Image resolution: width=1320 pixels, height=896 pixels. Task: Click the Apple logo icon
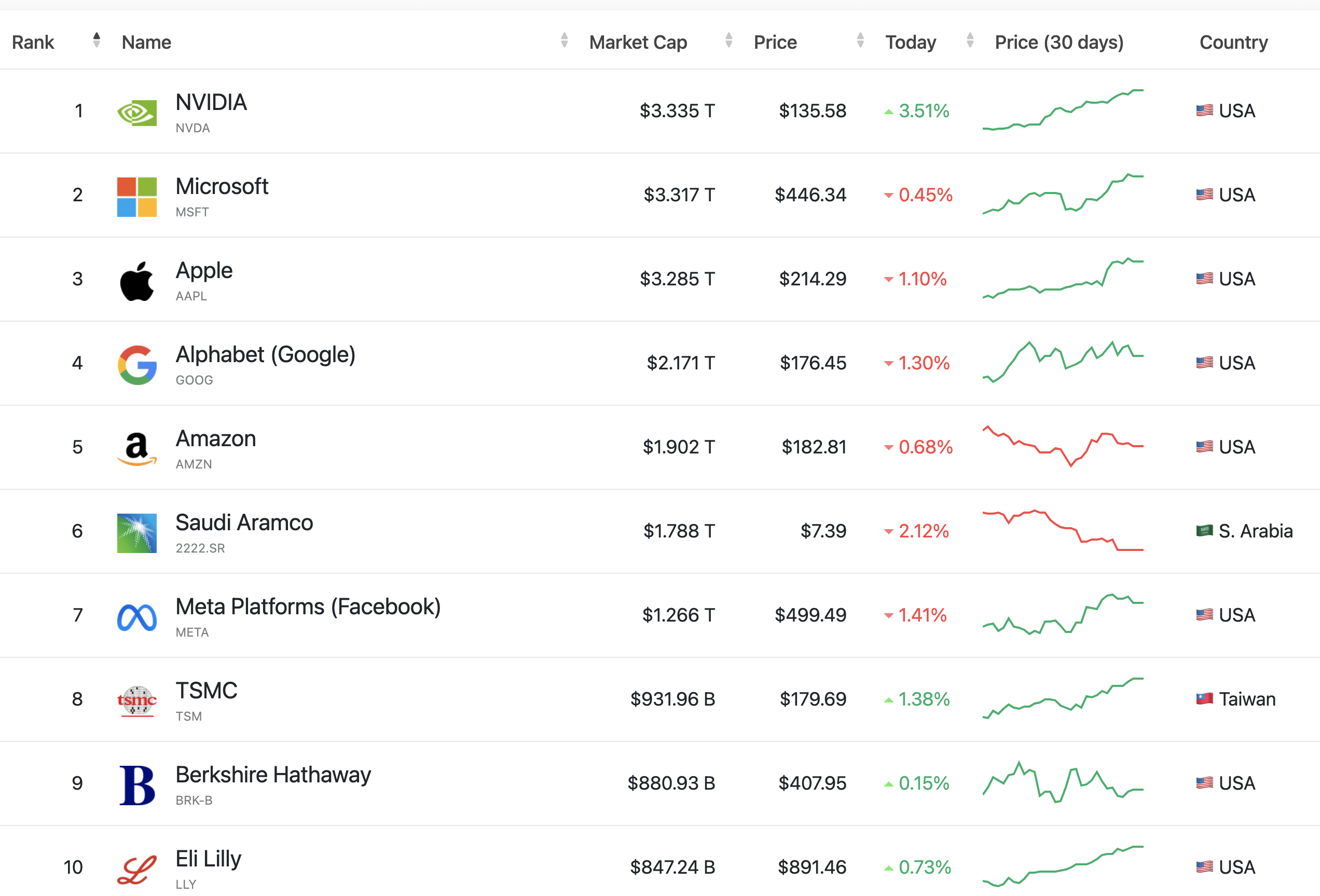tap(136, 281)
